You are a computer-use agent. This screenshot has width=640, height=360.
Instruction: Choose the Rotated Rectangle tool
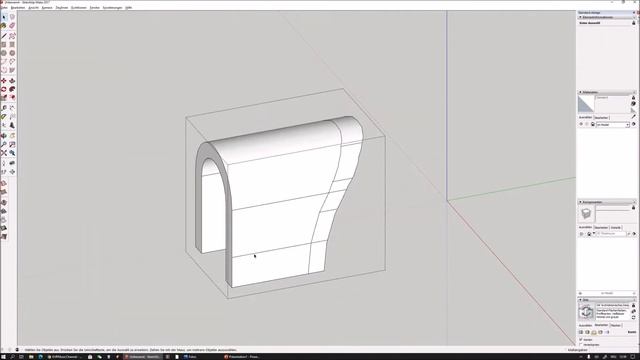point(12,44)
